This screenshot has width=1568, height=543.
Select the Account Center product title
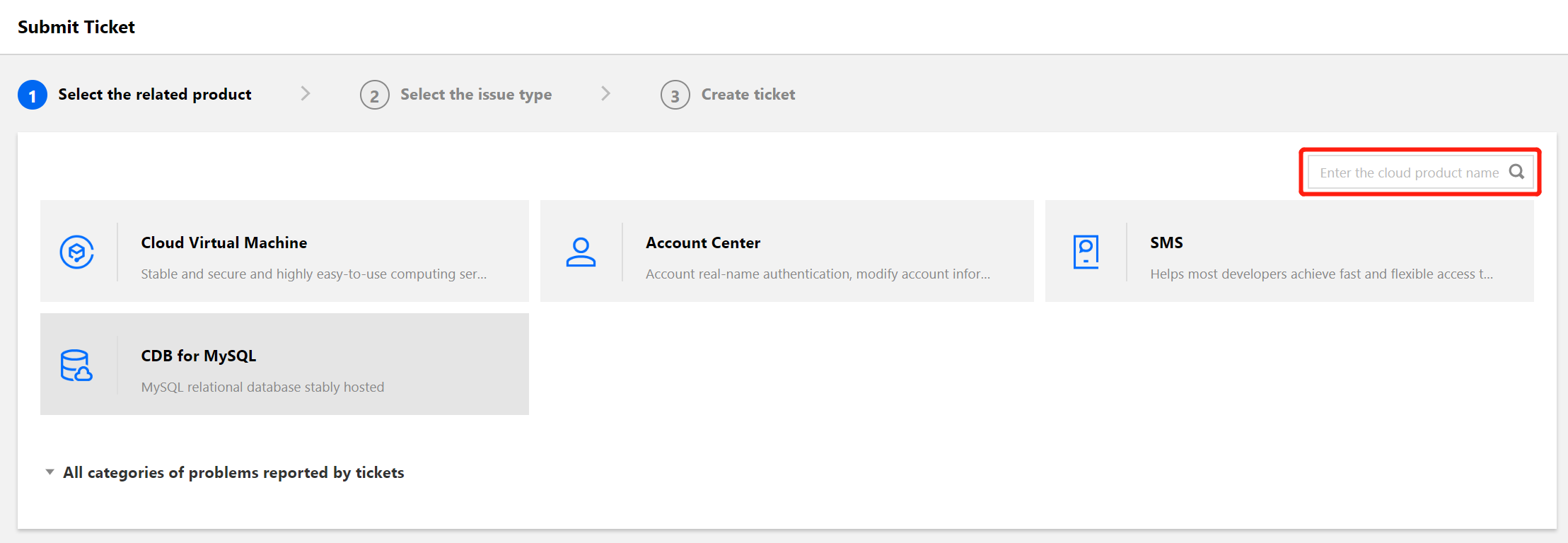pyautogui.click(x=702, y=243)
